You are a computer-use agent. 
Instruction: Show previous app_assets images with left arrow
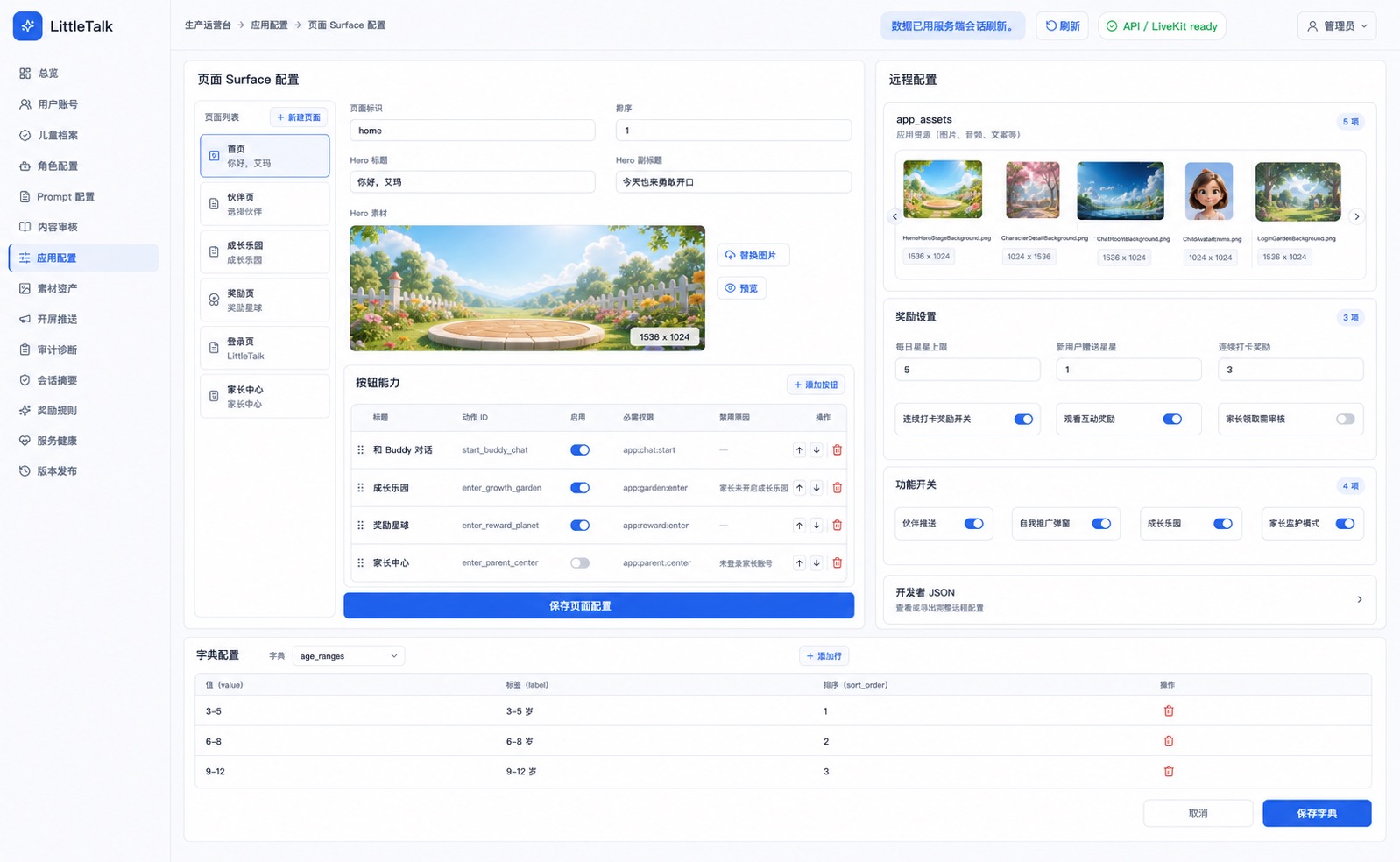click(x=894, y=216)
